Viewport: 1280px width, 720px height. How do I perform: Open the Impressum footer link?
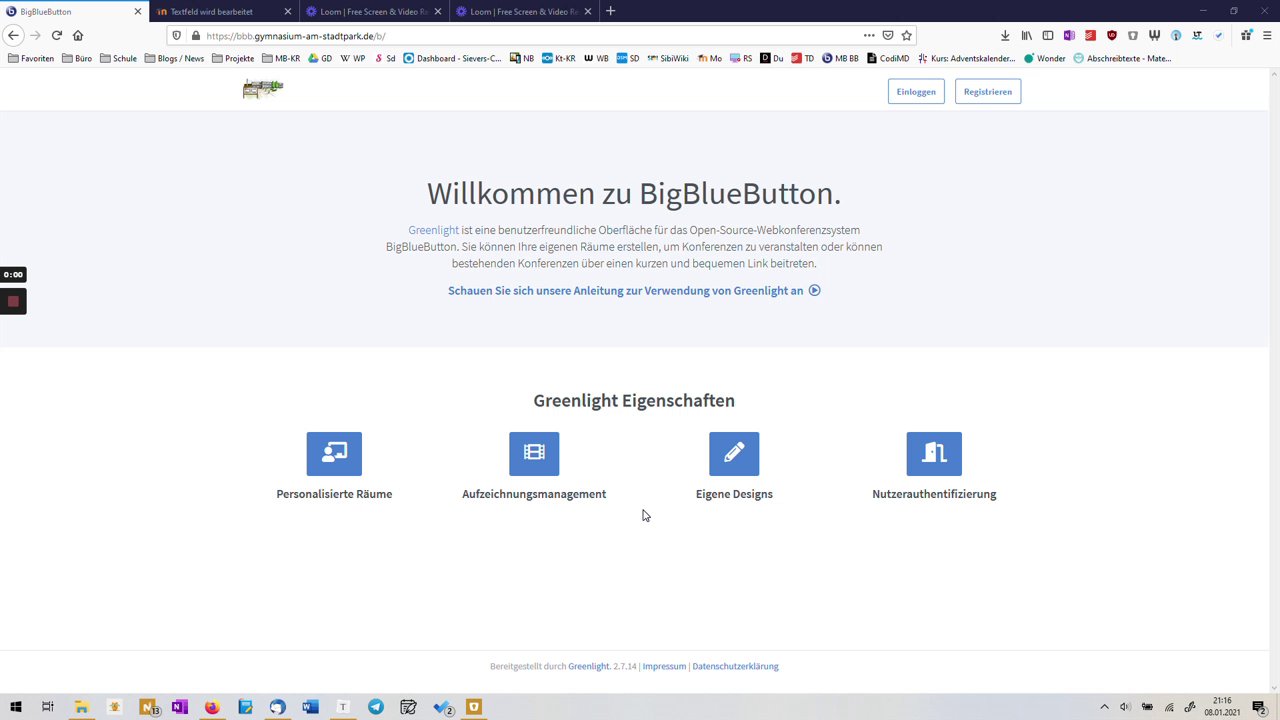[x=664, y=666]
